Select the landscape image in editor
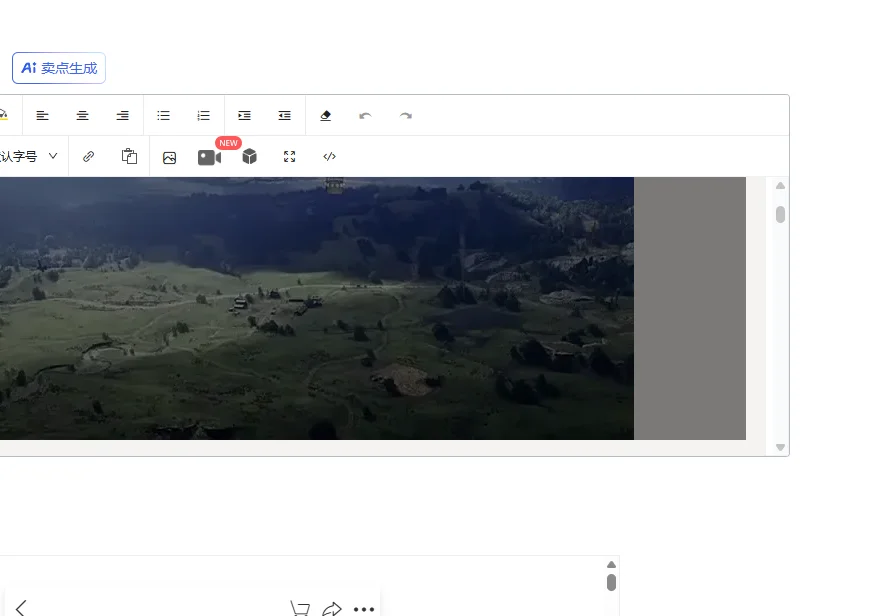This screenshot has width=872, height=616. (317, 309)
